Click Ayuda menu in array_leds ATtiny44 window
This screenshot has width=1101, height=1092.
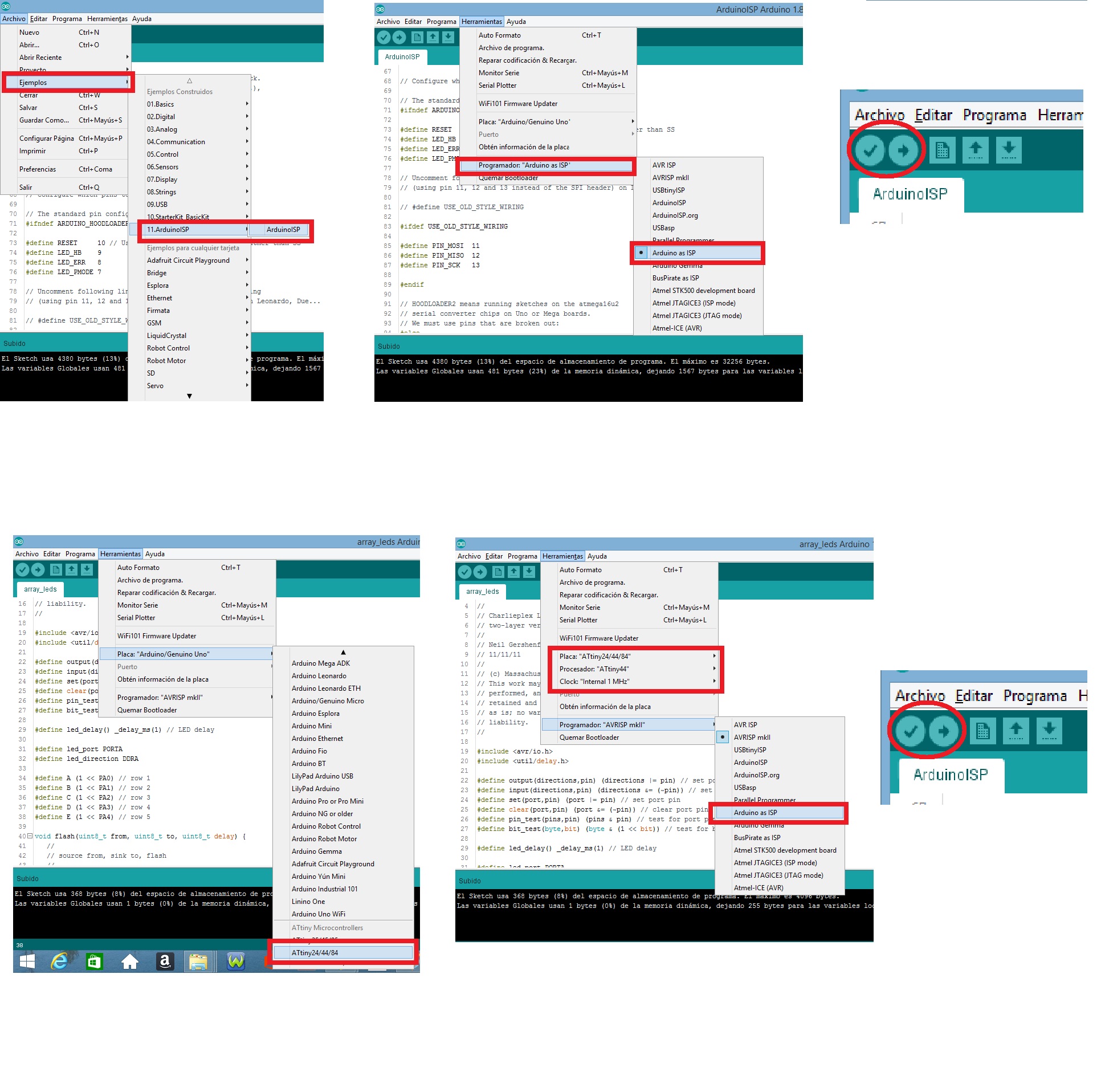pyautogui.click(x=597, y=556)
